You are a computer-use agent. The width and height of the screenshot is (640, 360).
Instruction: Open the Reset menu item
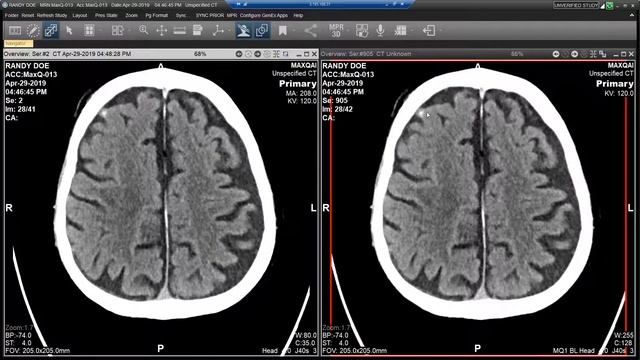pos(28,16)
